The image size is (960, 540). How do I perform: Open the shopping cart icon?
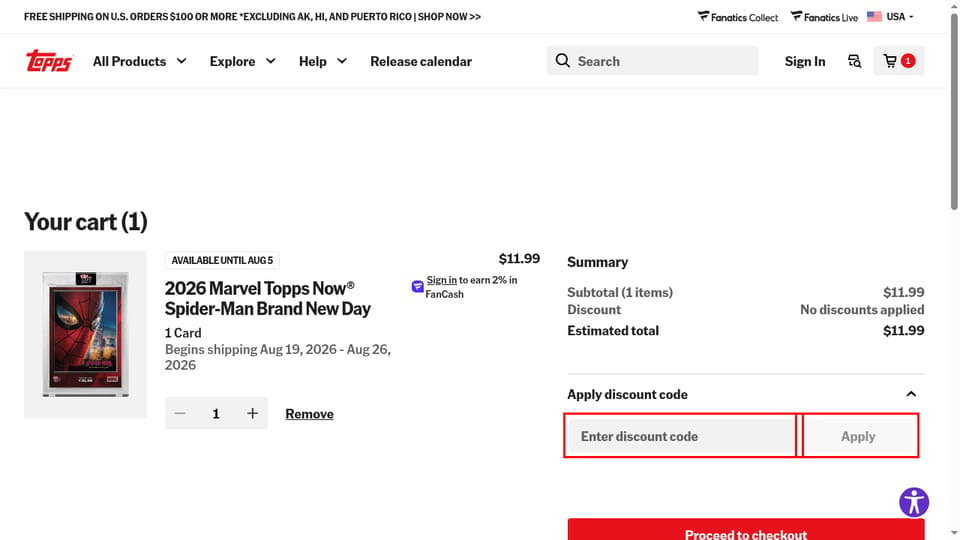click(x=899, y=61)
